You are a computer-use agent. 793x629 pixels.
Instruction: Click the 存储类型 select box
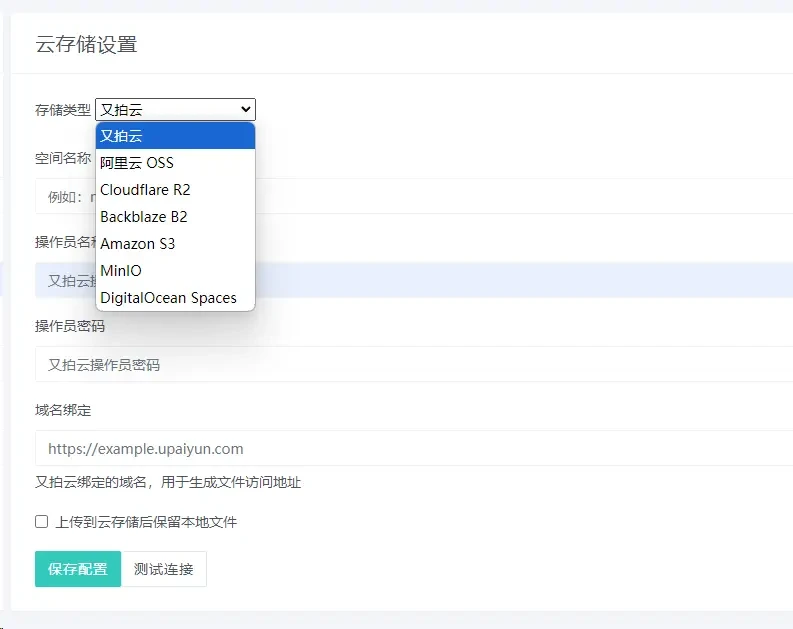[x=175, y=109]
